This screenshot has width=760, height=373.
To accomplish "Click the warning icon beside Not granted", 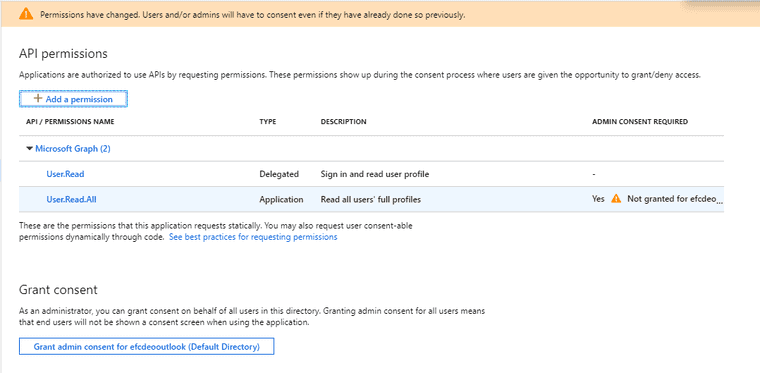I will click(616, 199).
